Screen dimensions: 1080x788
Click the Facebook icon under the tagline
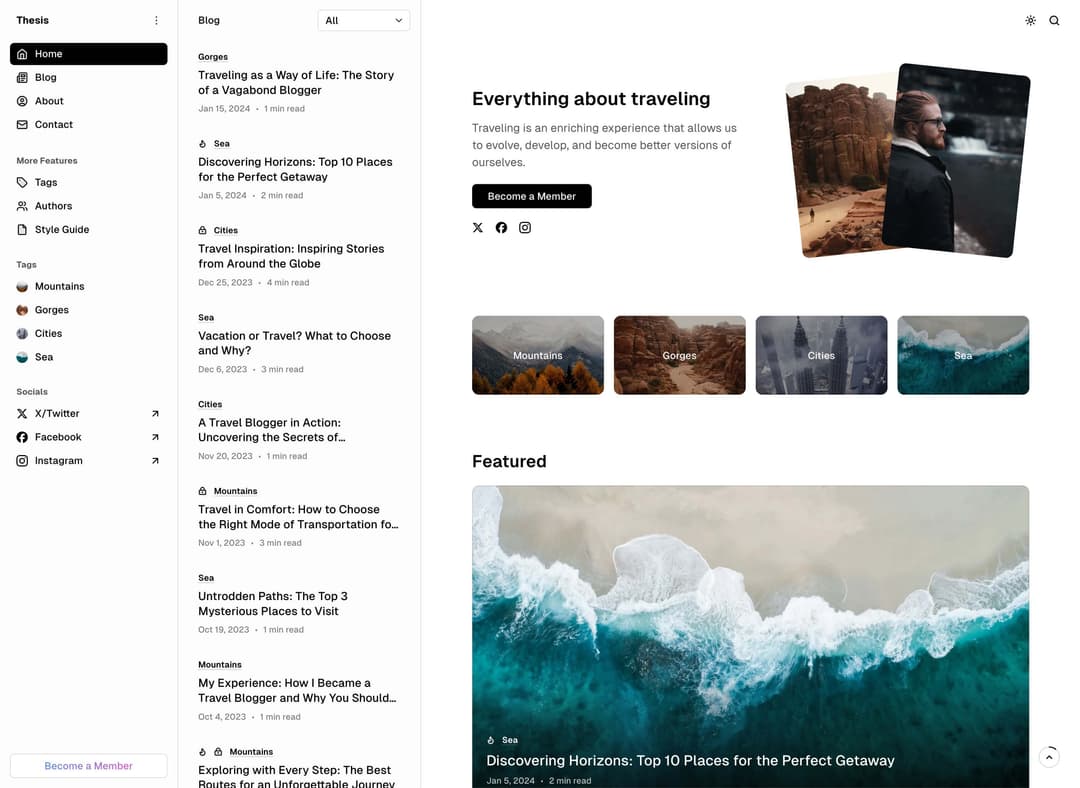(501, 227)
